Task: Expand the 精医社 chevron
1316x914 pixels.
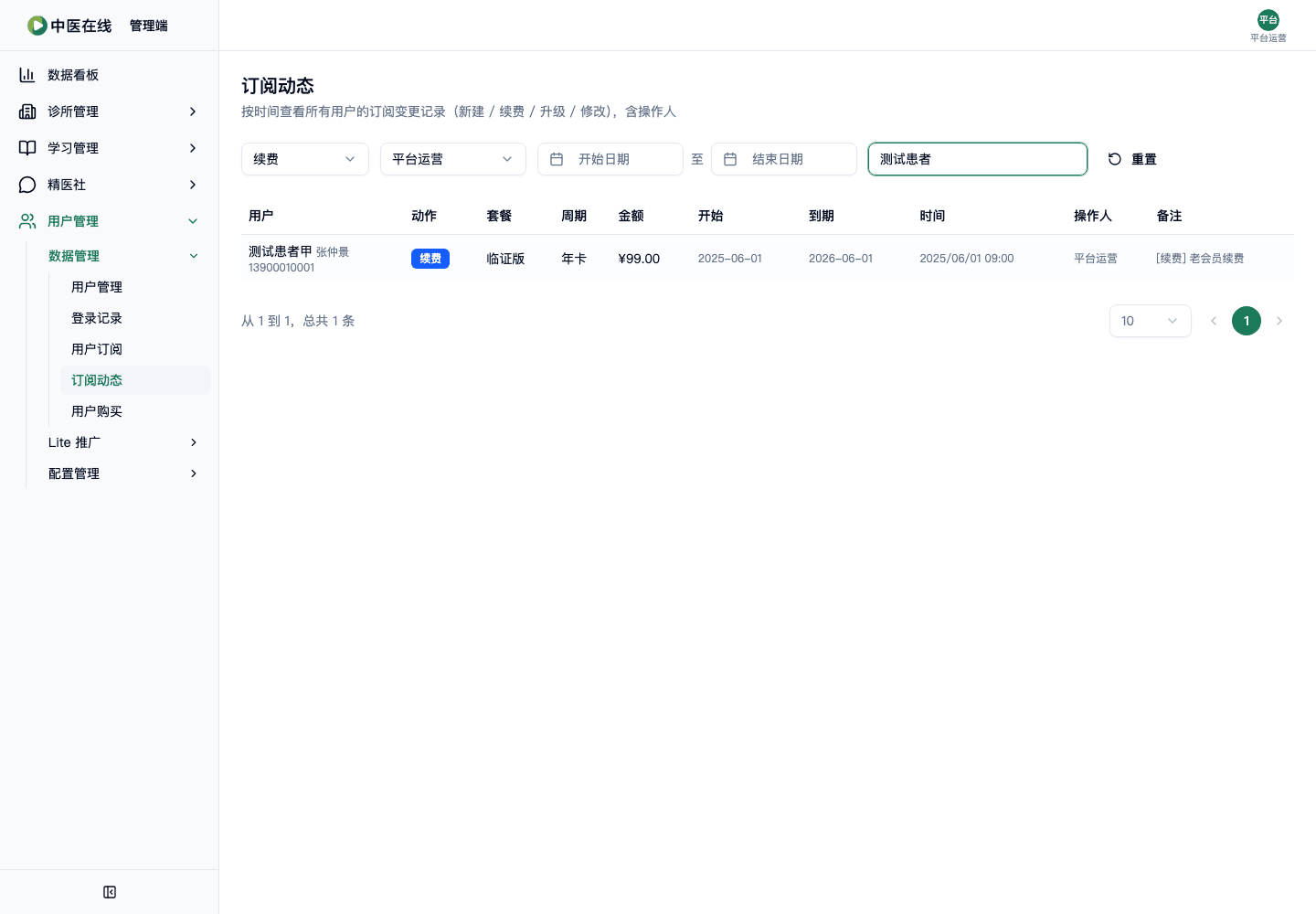Action: [x=193, y=185]
